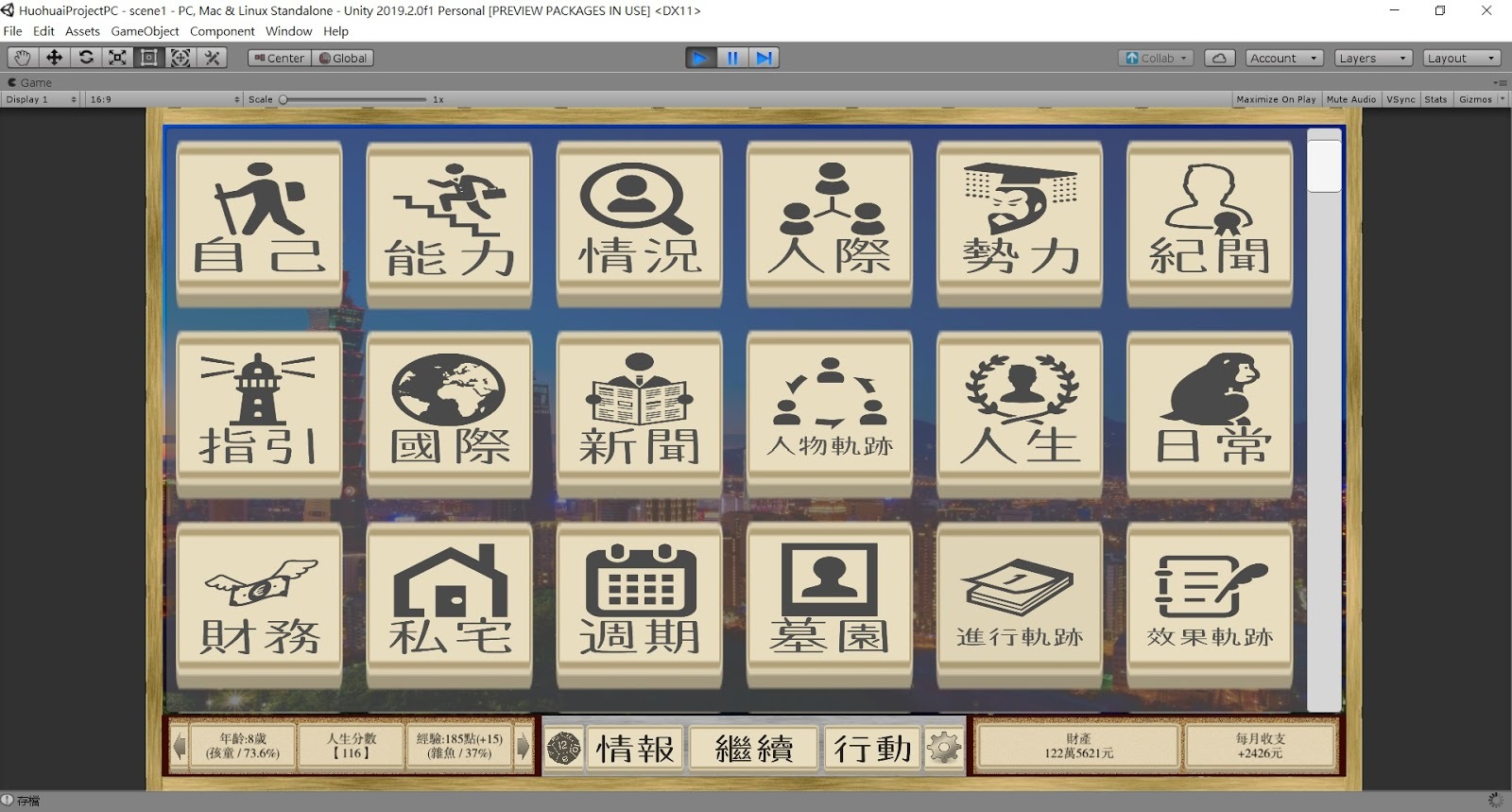1512x812 pixels.
Task: Select the Hand tool in toolbar
Action: (x=22, y=58)
